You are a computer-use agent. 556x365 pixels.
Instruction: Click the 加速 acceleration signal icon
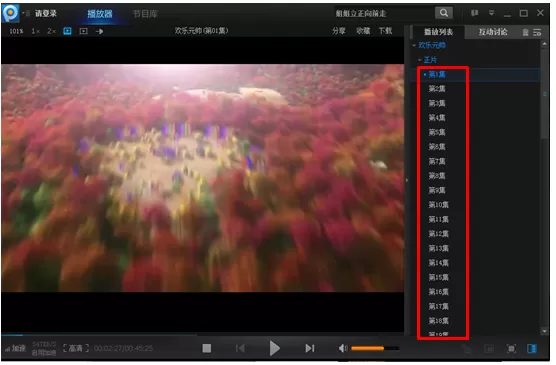[15, 348]
